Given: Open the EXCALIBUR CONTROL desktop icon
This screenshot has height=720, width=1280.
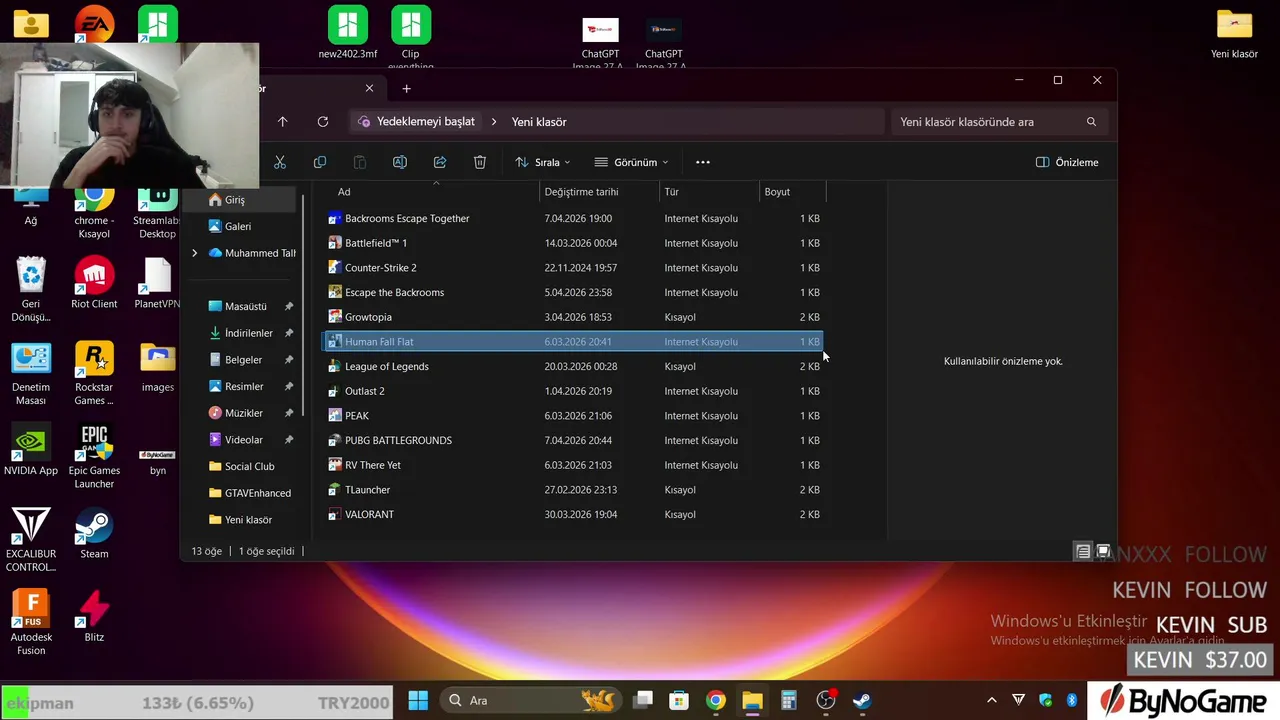Looking at the screenshot, I should [x=31, y=540].
